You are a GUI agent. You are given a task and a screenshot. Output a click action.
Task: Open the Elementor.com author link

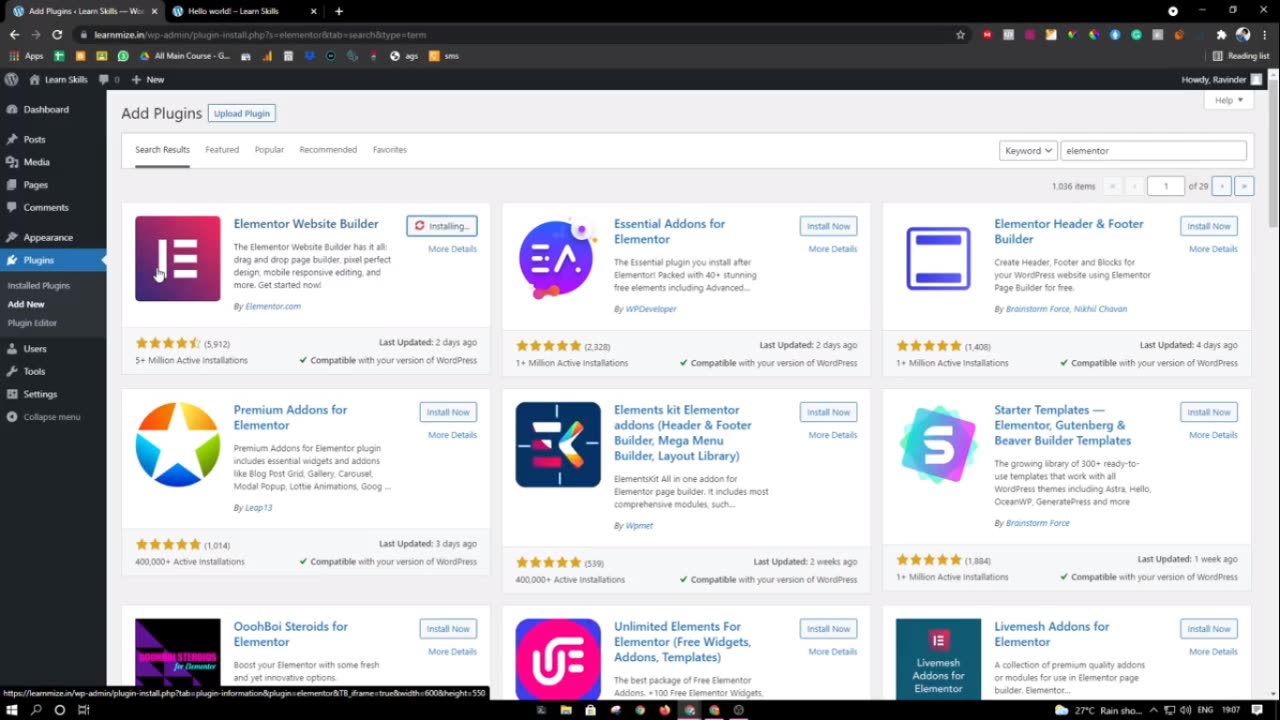click(273, 306)
